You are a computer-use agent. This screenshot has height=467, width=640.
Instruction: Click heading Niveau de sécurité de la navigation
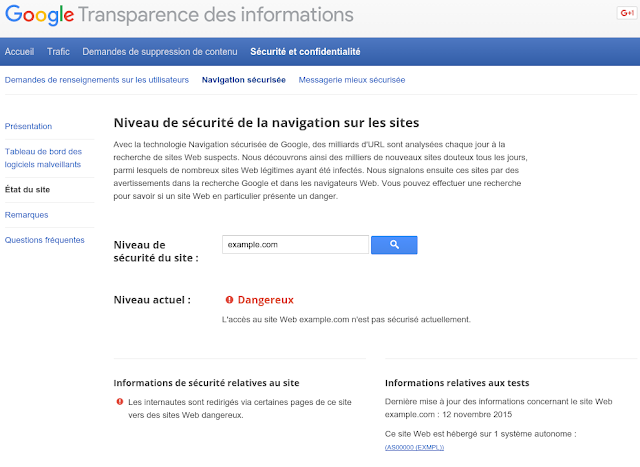pos(266,123)
